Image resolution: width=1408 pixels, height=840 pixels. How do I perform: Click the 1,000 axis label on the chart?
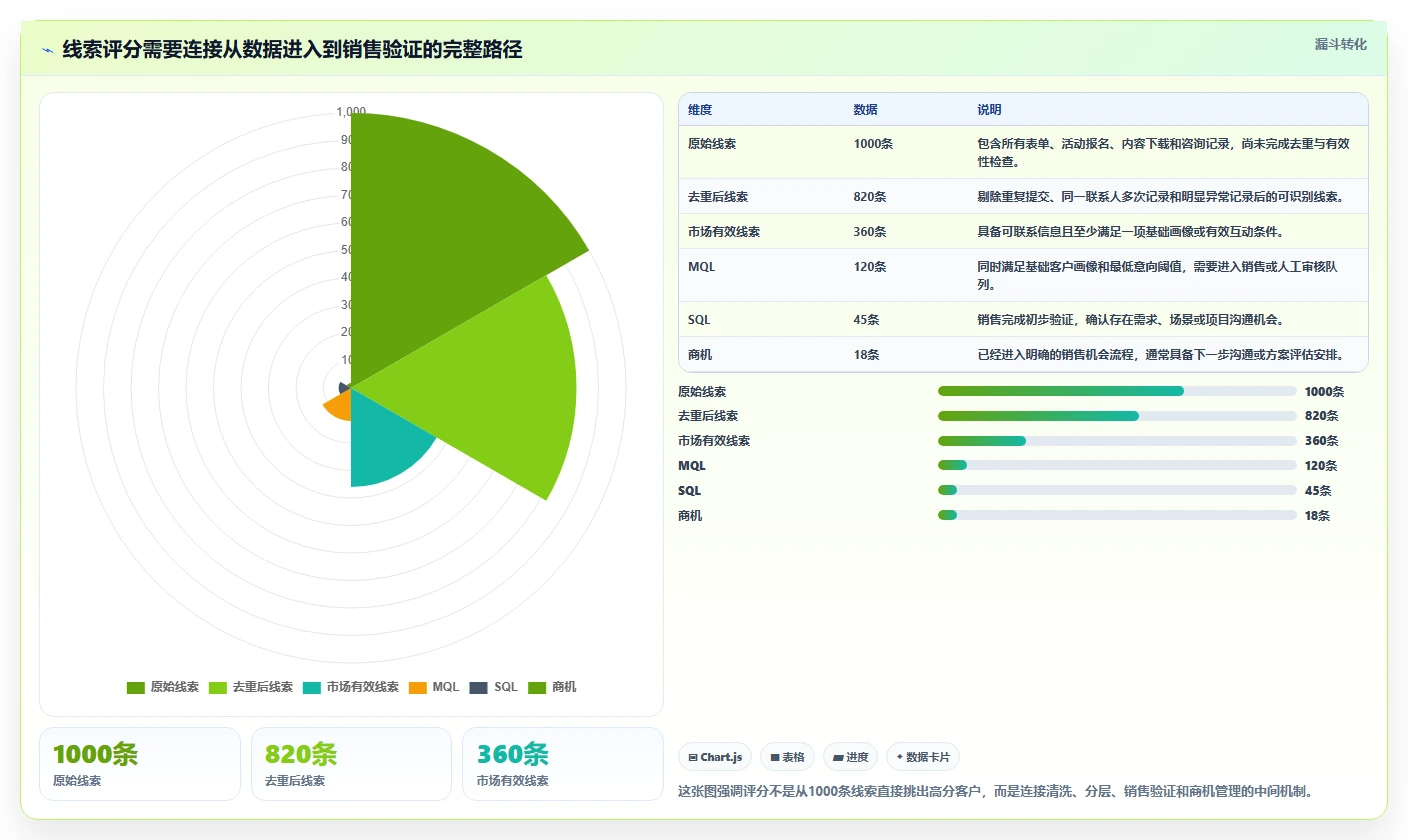[x=351, y=112]
